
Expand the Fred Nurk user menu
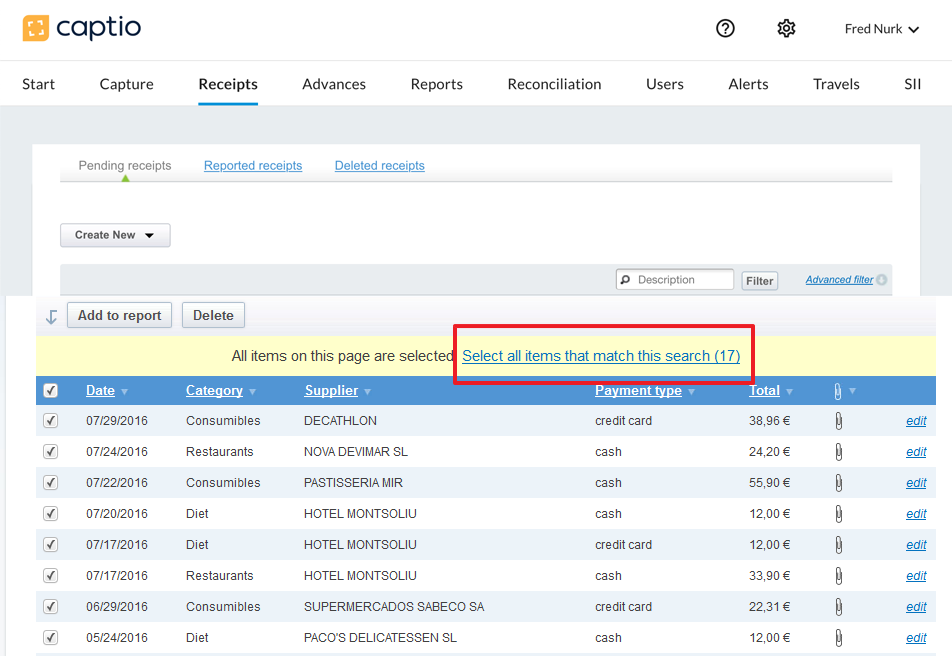[x=881, y=29]
